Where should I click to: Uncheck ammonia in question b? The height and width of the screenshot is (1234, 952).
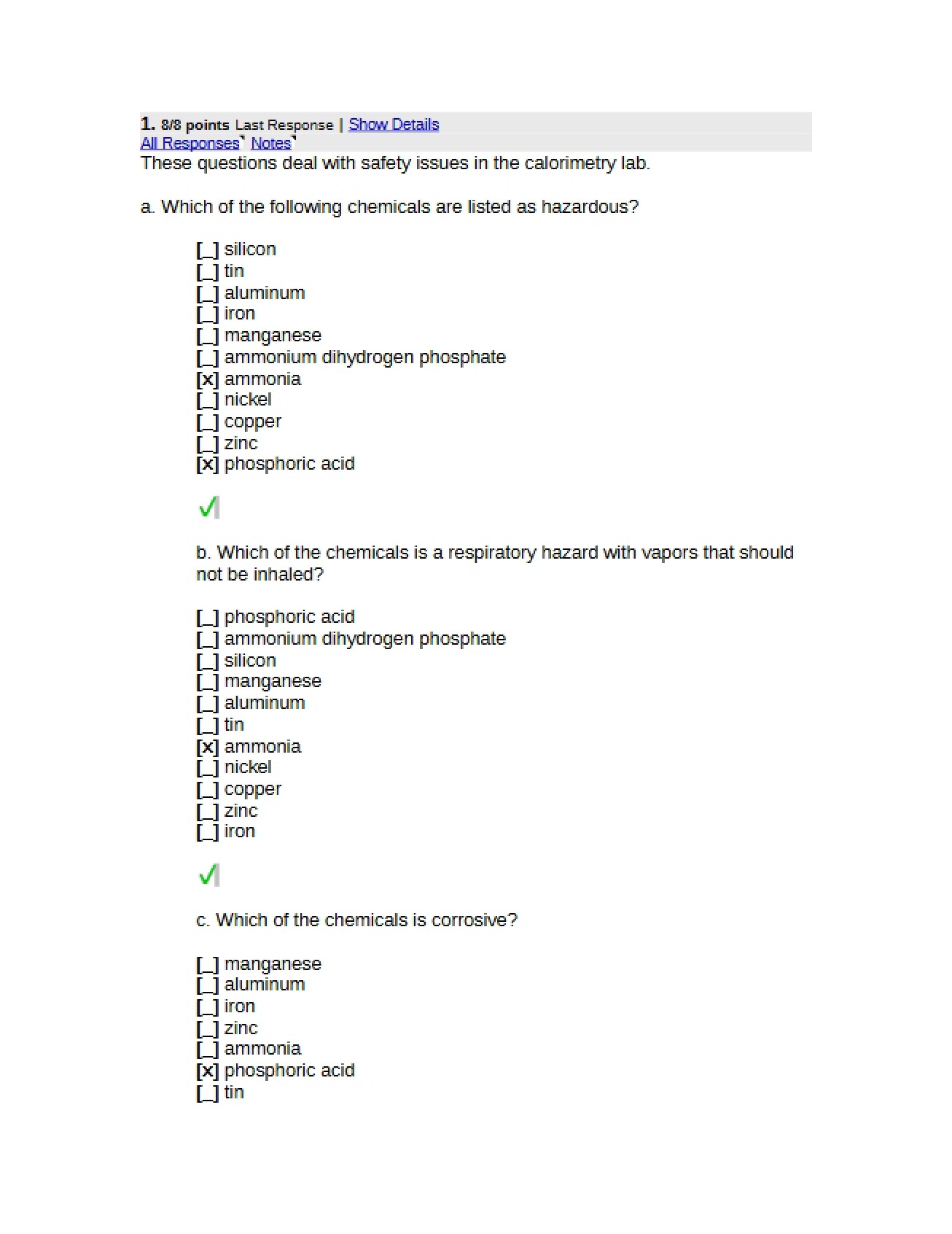coord(208,748)
